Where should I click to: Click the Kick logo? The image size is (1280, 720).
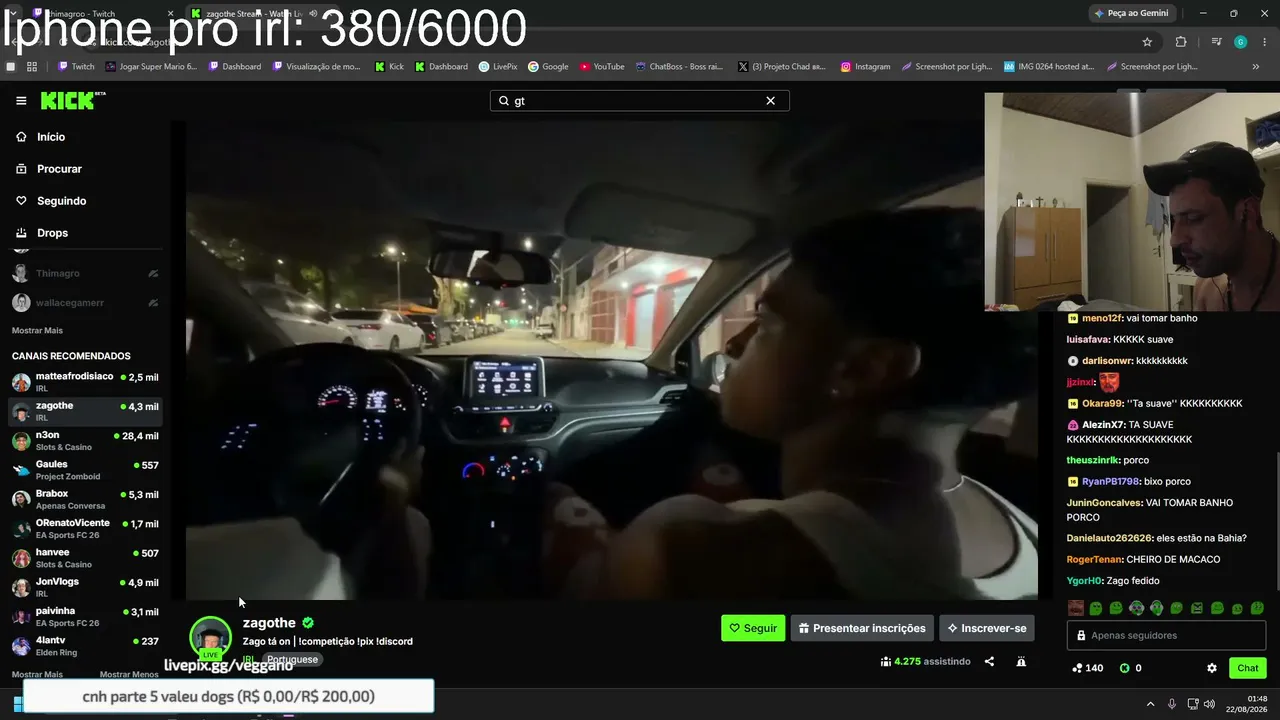click(72, 100)
